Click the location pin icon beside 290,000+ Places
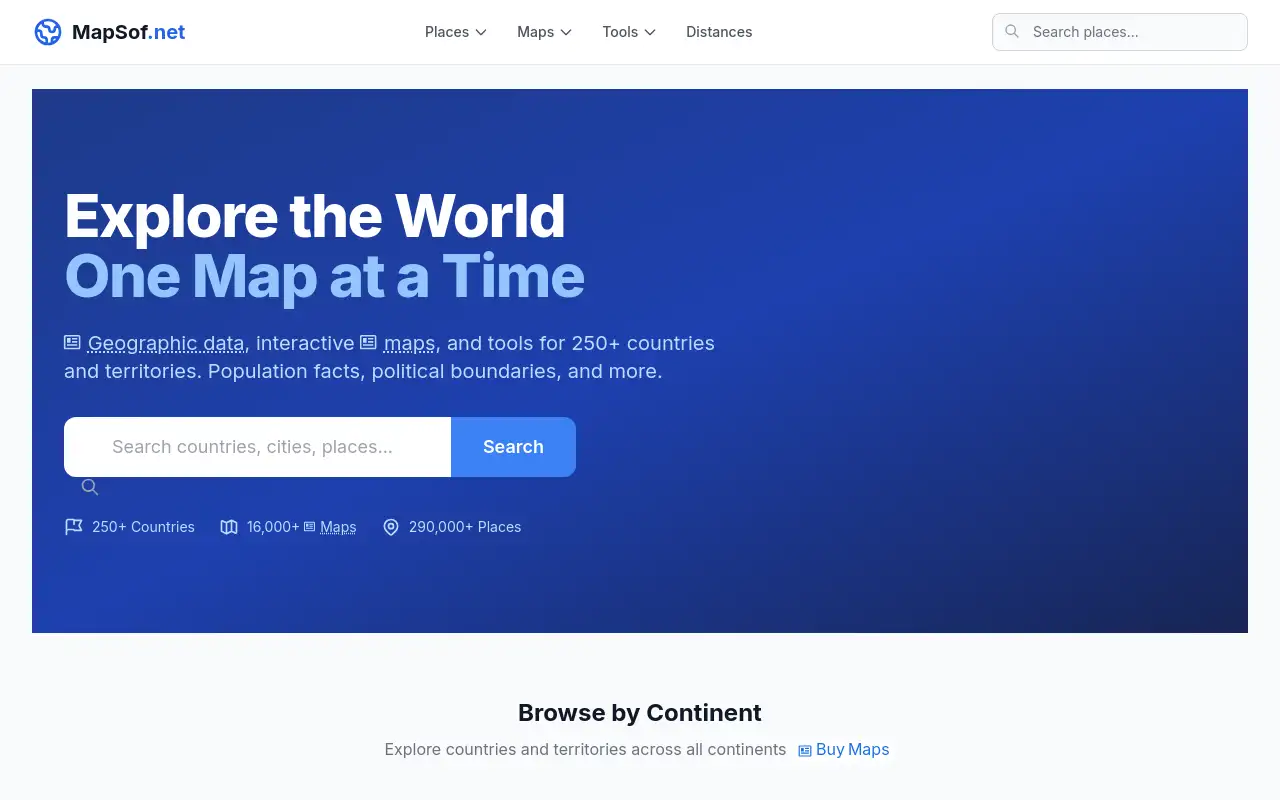This screenshot has height=800, width=1280. (x=391, y=527)
